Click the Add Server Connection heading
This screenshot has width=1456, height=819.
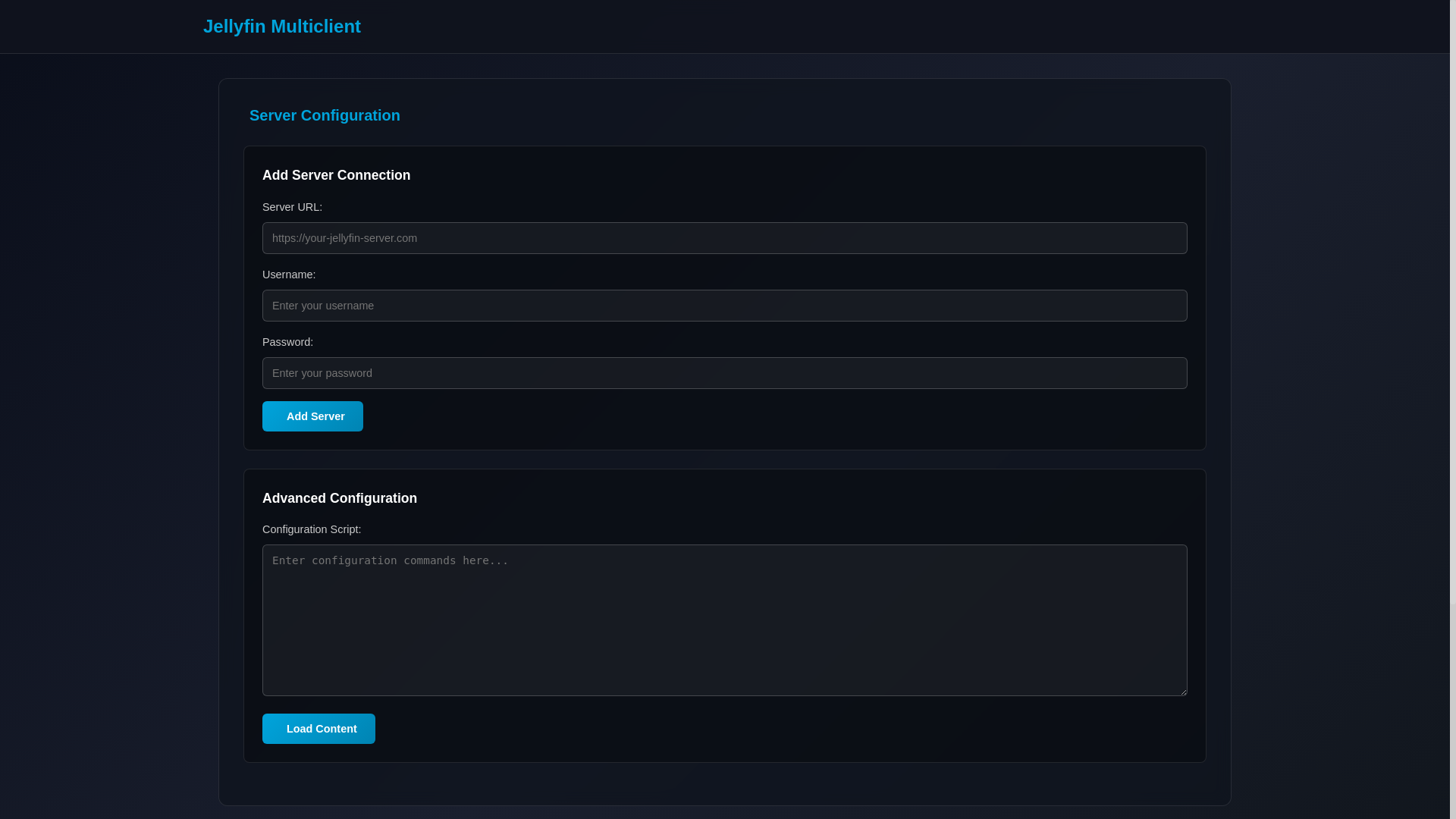coord(336,175)
